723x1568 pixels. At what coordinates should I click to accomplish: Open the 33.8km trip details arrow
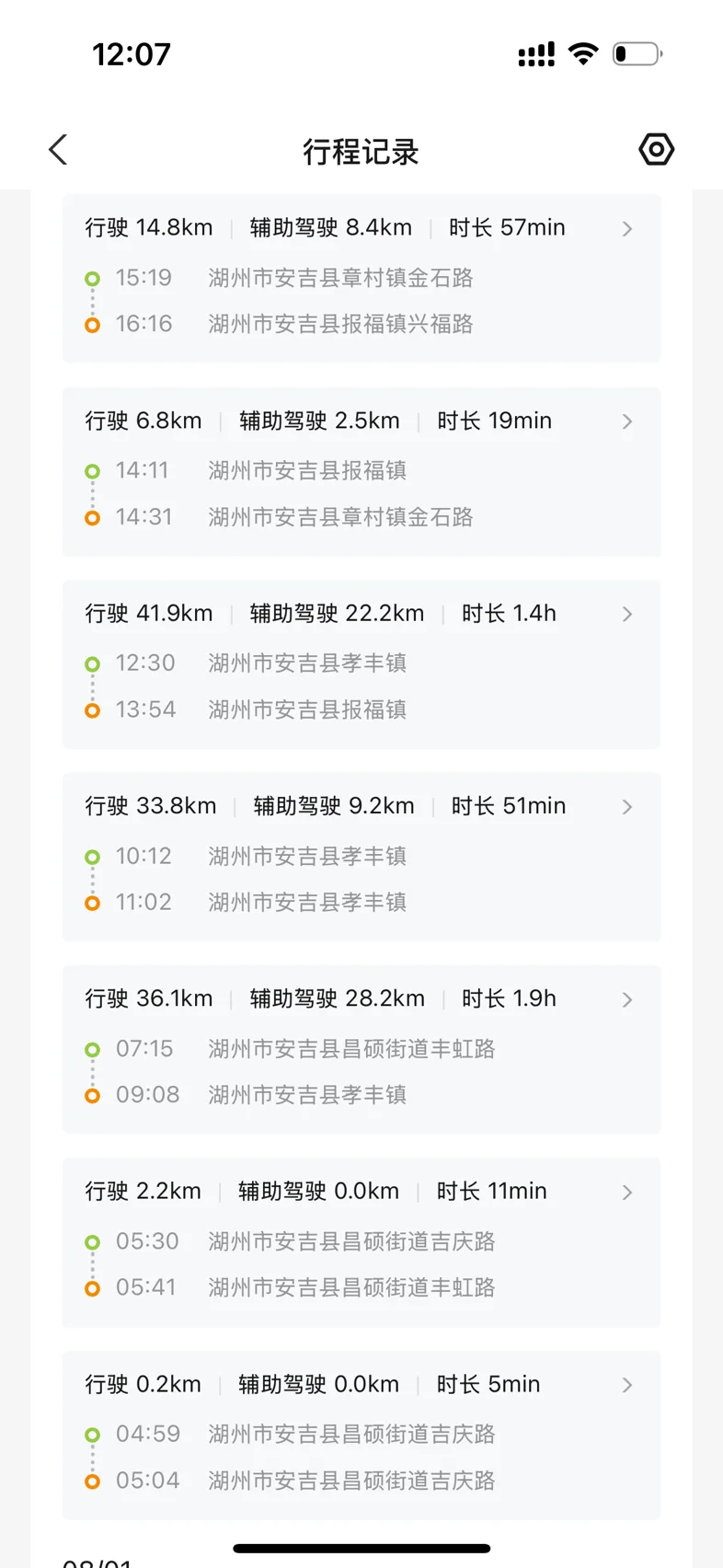pyautogui.click(x=627, y=807)
